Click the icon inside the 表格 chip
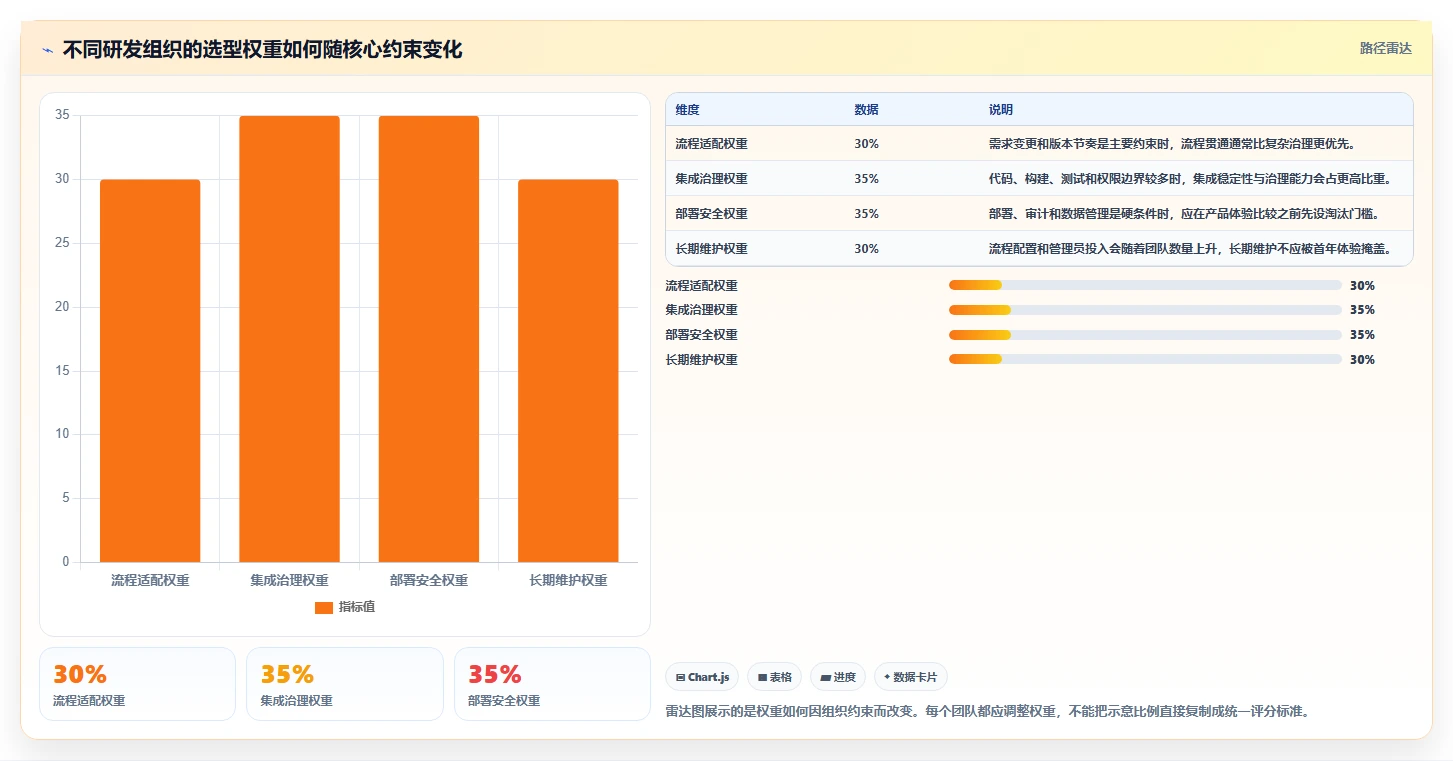Image resolution: width=1453 pixels, height=761 pixels. pyautogui.click(x=762, y=678)
